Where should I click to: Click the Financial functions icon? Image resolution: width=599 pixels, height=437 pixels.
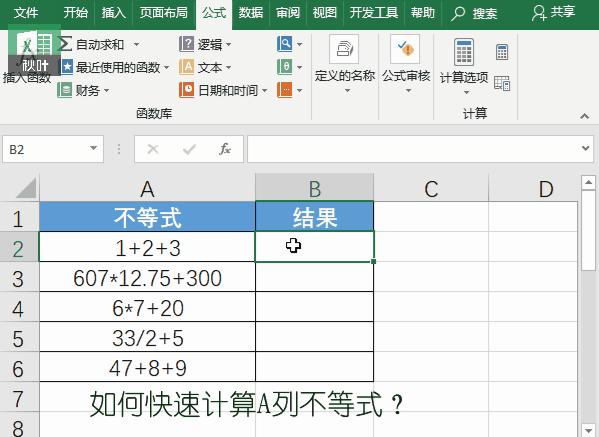coord(65,90)
